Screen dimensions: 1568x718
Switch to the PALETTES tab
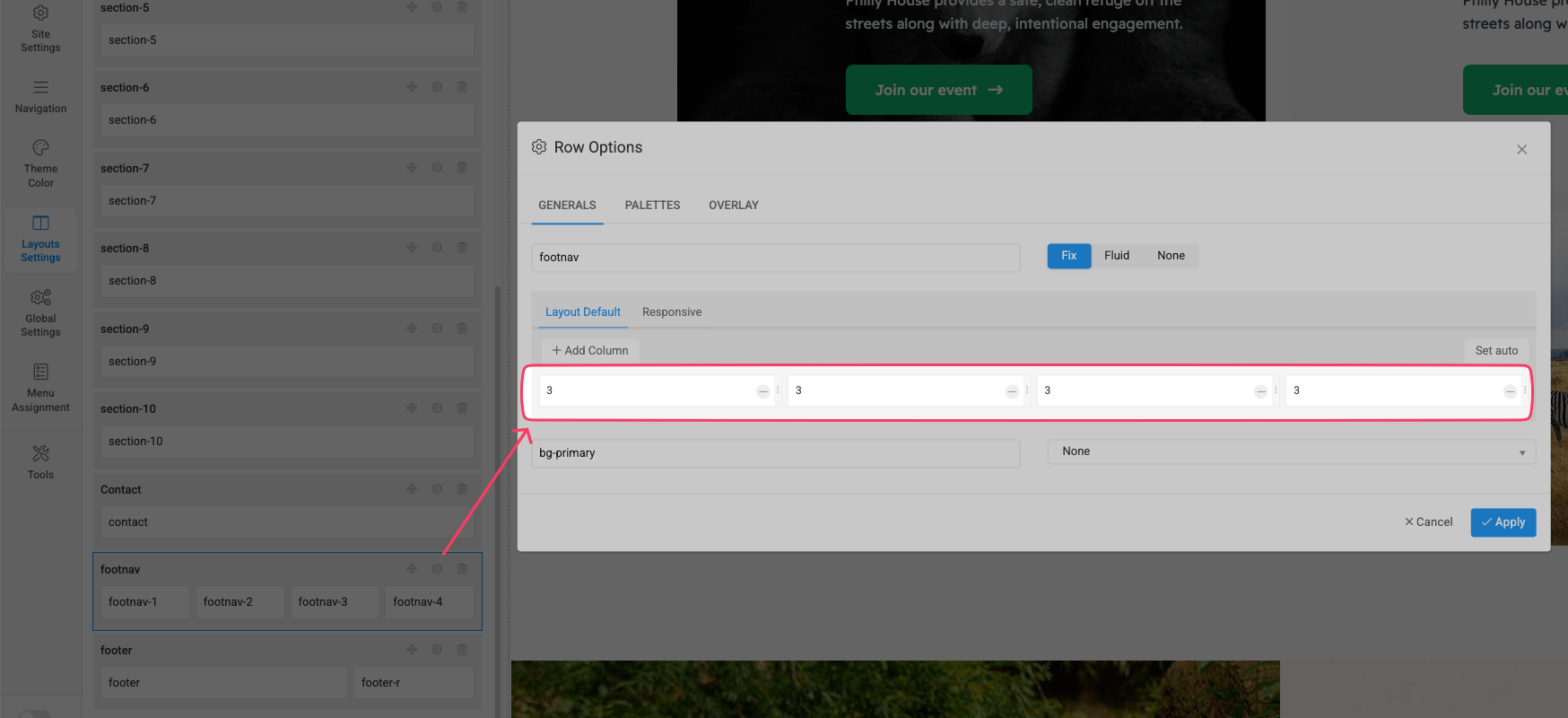652,206
